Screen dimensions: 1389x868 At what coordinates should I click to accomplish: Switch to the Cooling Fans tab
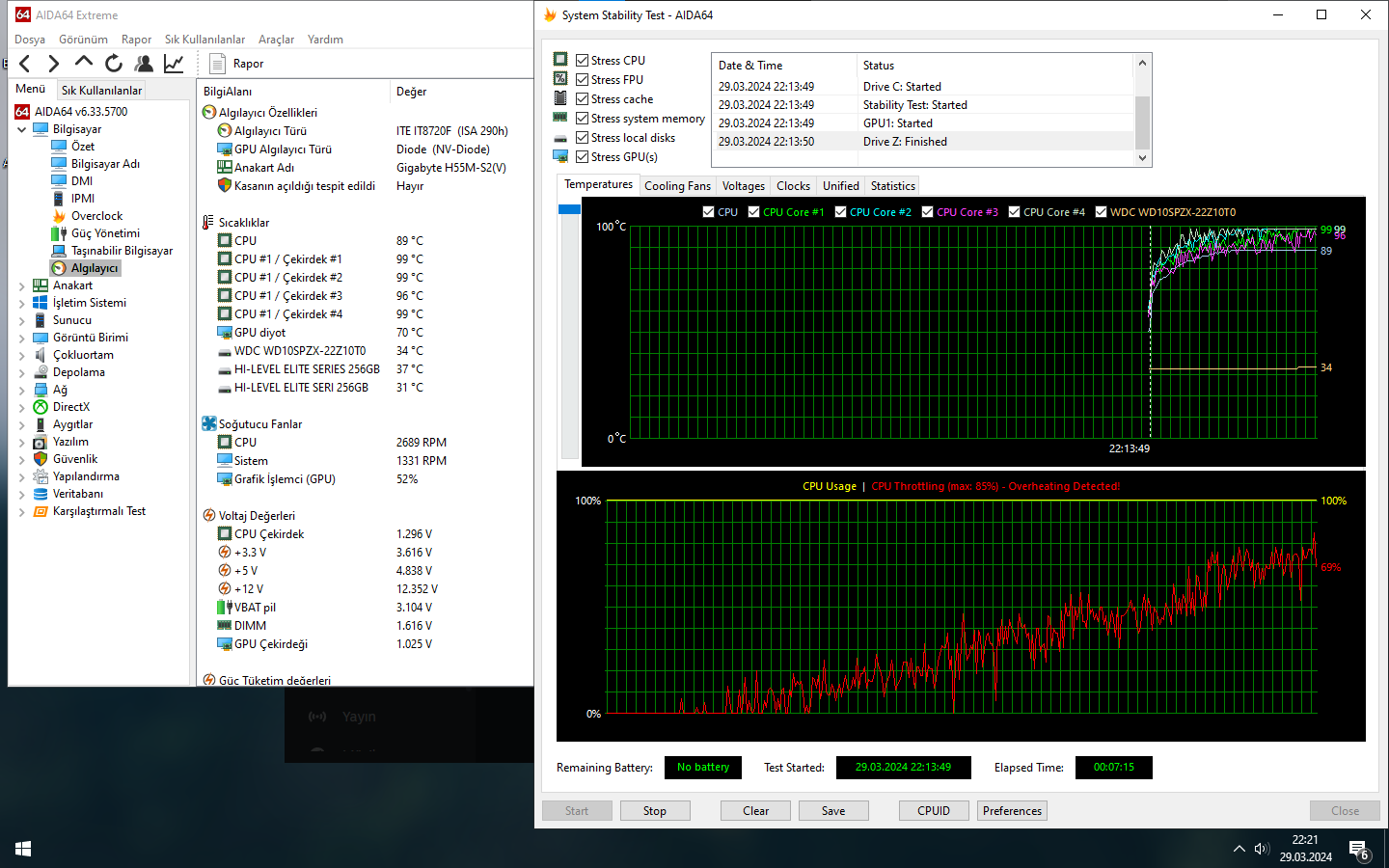(x=677, y=186)
